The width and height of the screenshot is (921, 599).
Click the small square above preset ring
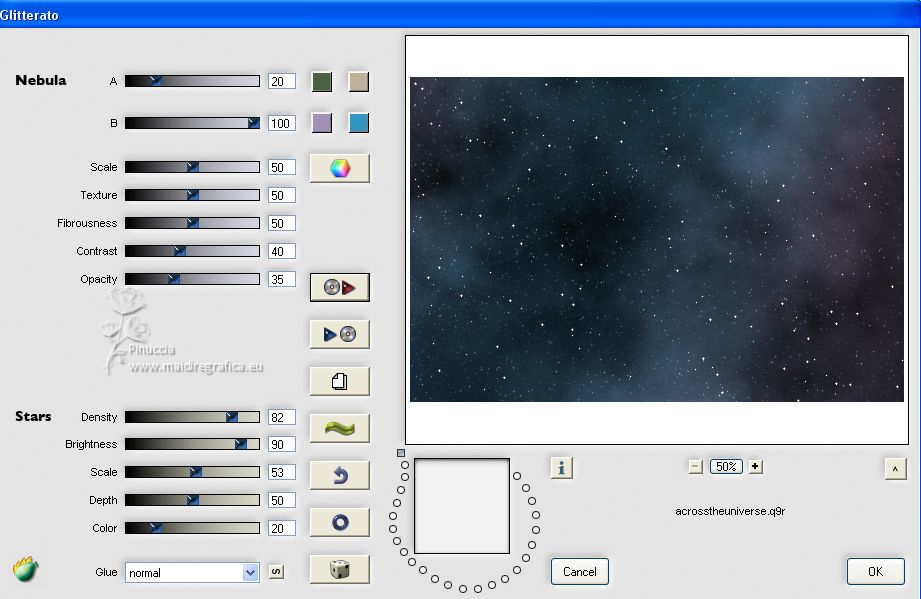pyautogui.click(x=401, y=453)
